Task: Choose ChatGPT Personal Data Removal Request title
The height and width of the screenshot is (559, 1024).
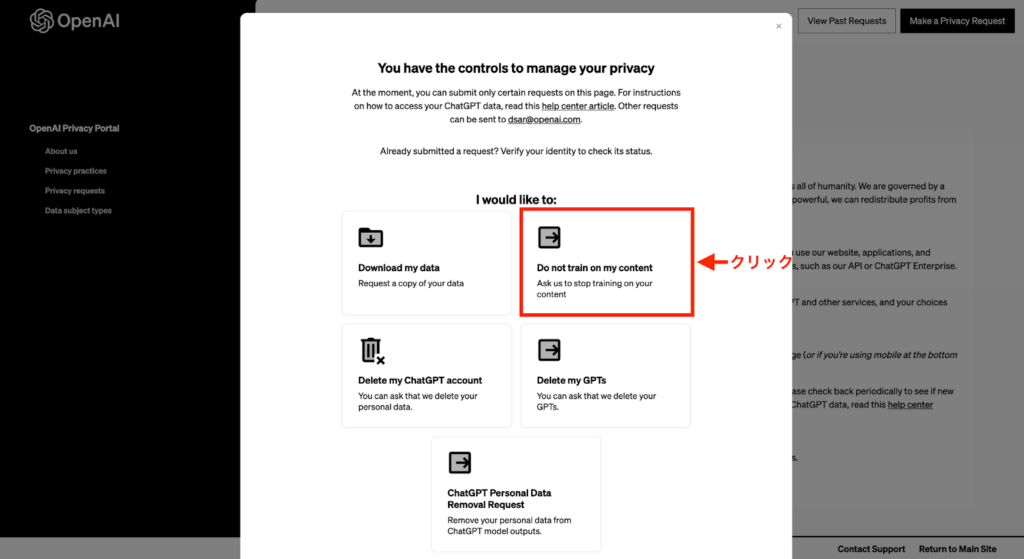Action: click(499, 499)
